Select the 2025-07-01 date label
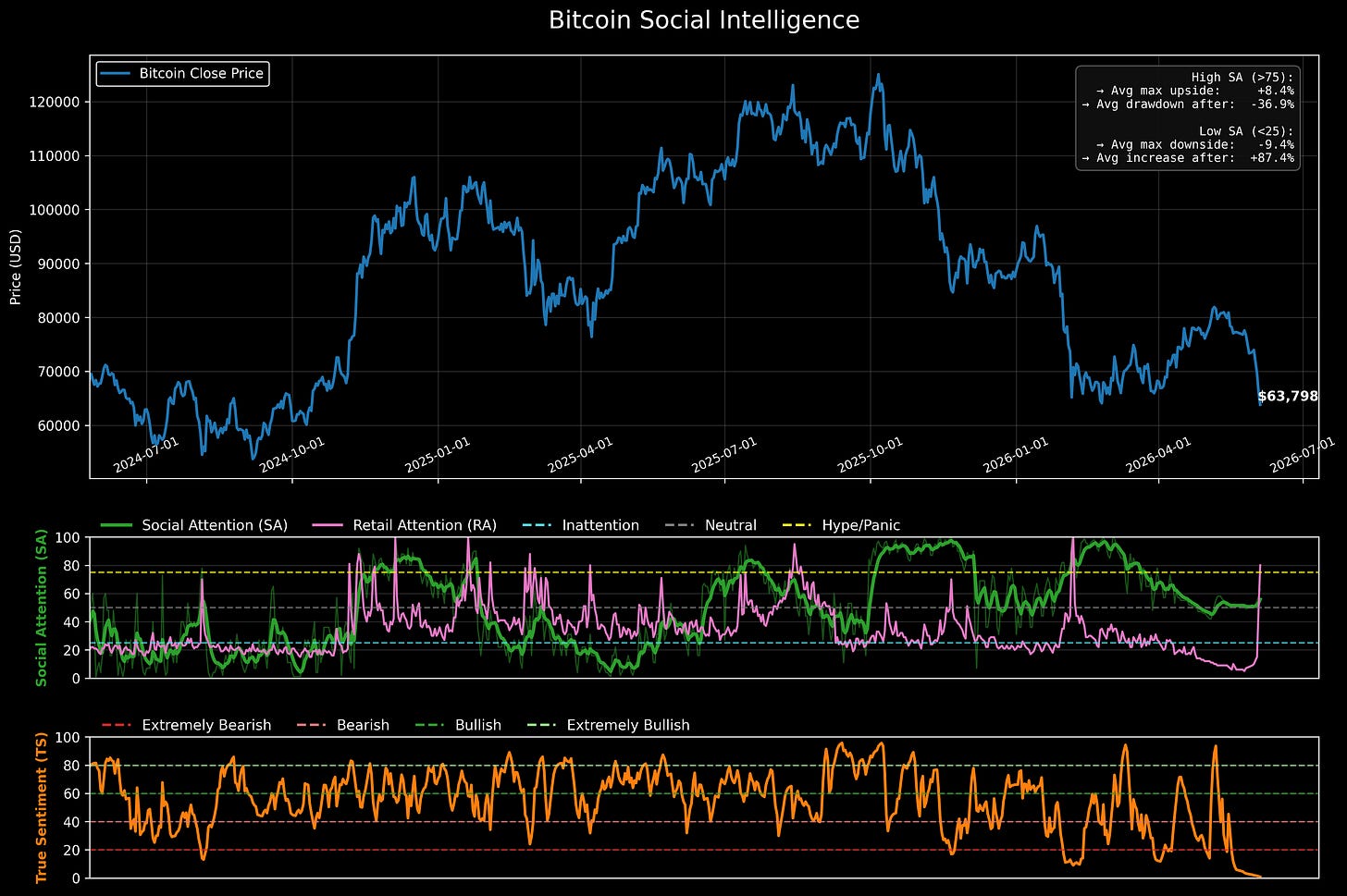The image size is (1347, 896). pos(725,455)
